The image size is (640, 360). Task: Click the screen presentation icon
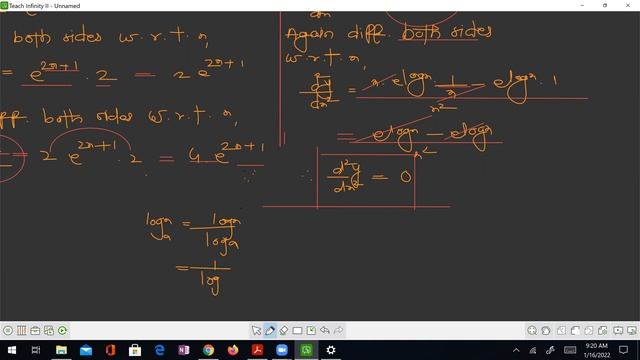[x=618, y=330]
